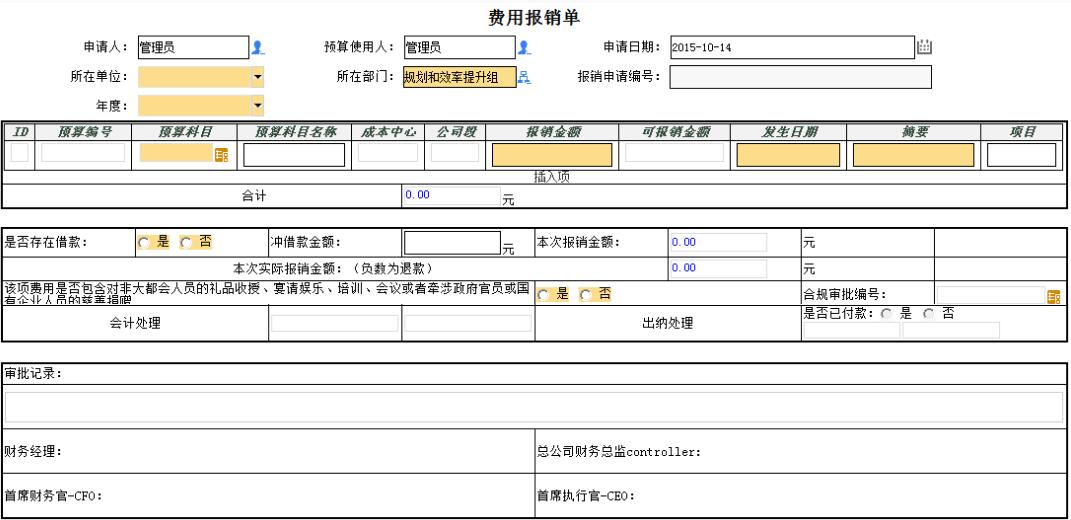The image size is (1071, 520).
Task: Select 是 for gifts to non-company personnel question
Action: click(x=542, y=295)
